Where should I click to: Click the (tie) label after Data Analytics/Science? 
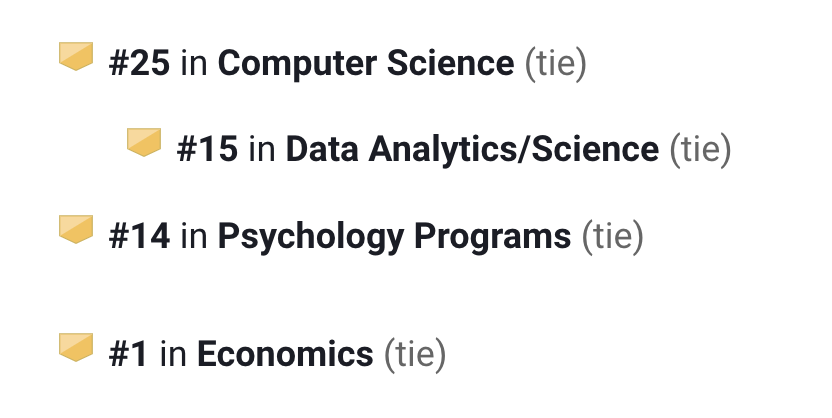click(701, 150)
